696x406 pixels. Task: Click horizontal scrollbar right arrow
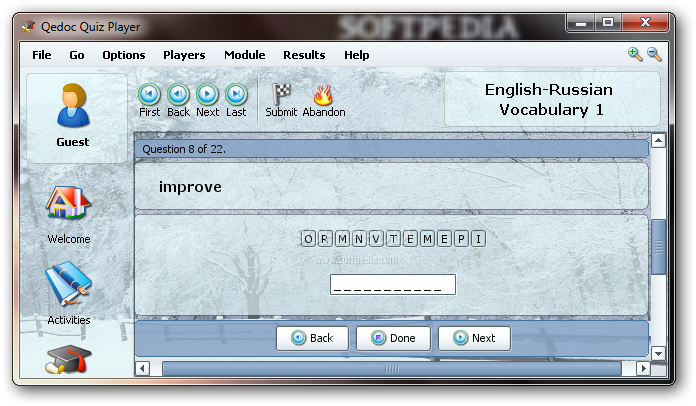644,368
